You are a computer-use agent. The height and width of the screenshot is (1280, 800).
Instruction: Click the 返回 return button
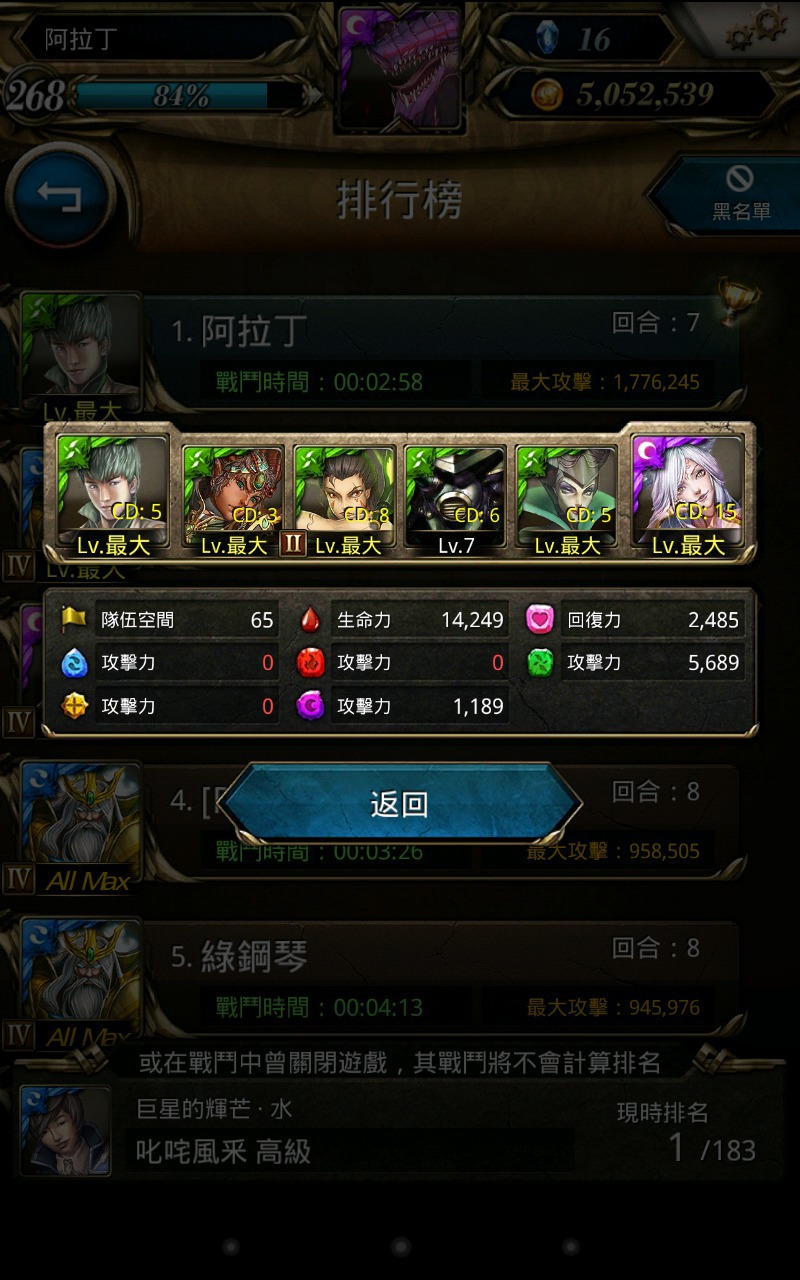400,804
